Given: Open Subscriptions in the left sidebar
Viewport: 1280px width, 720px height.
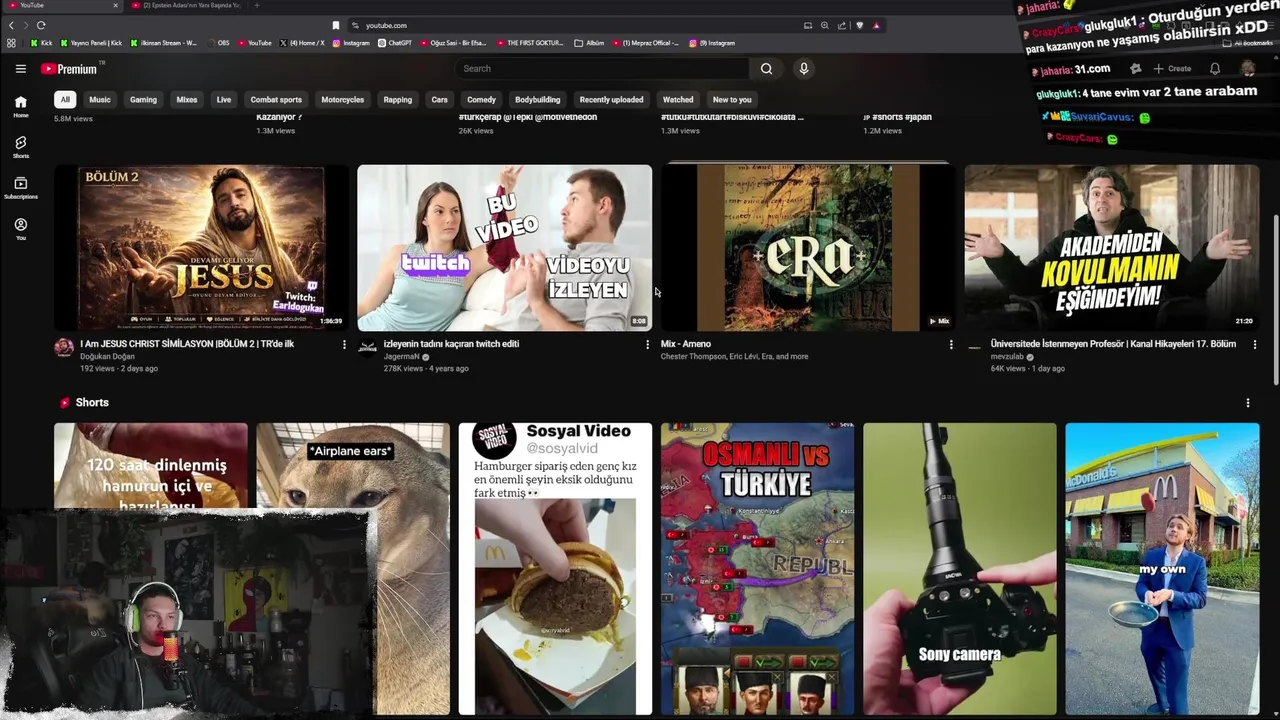Looking at the screenshot, I should (x=20, y=188).
